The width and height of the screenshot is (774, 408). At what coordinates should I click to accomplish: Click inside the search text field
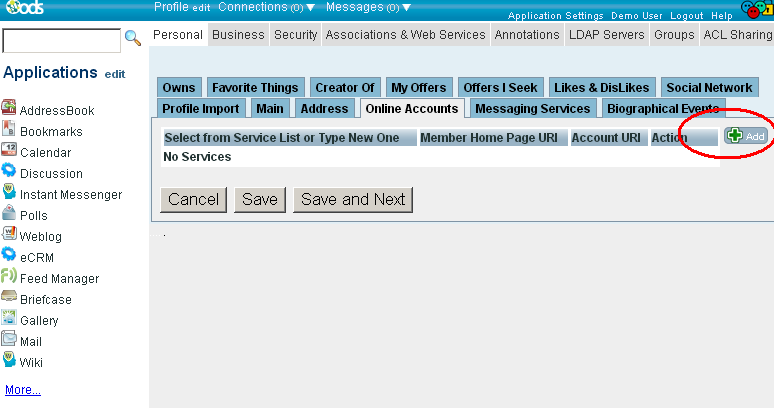(x=61, y=40)
